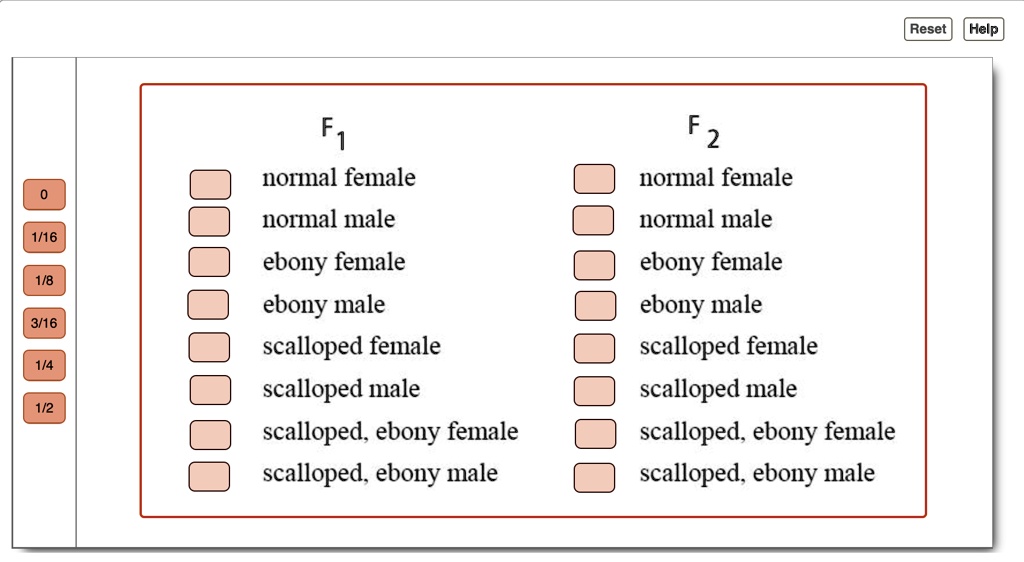
Task: Select F1 scalloped, ebony female answer box
Action: [x=210, y=435]
